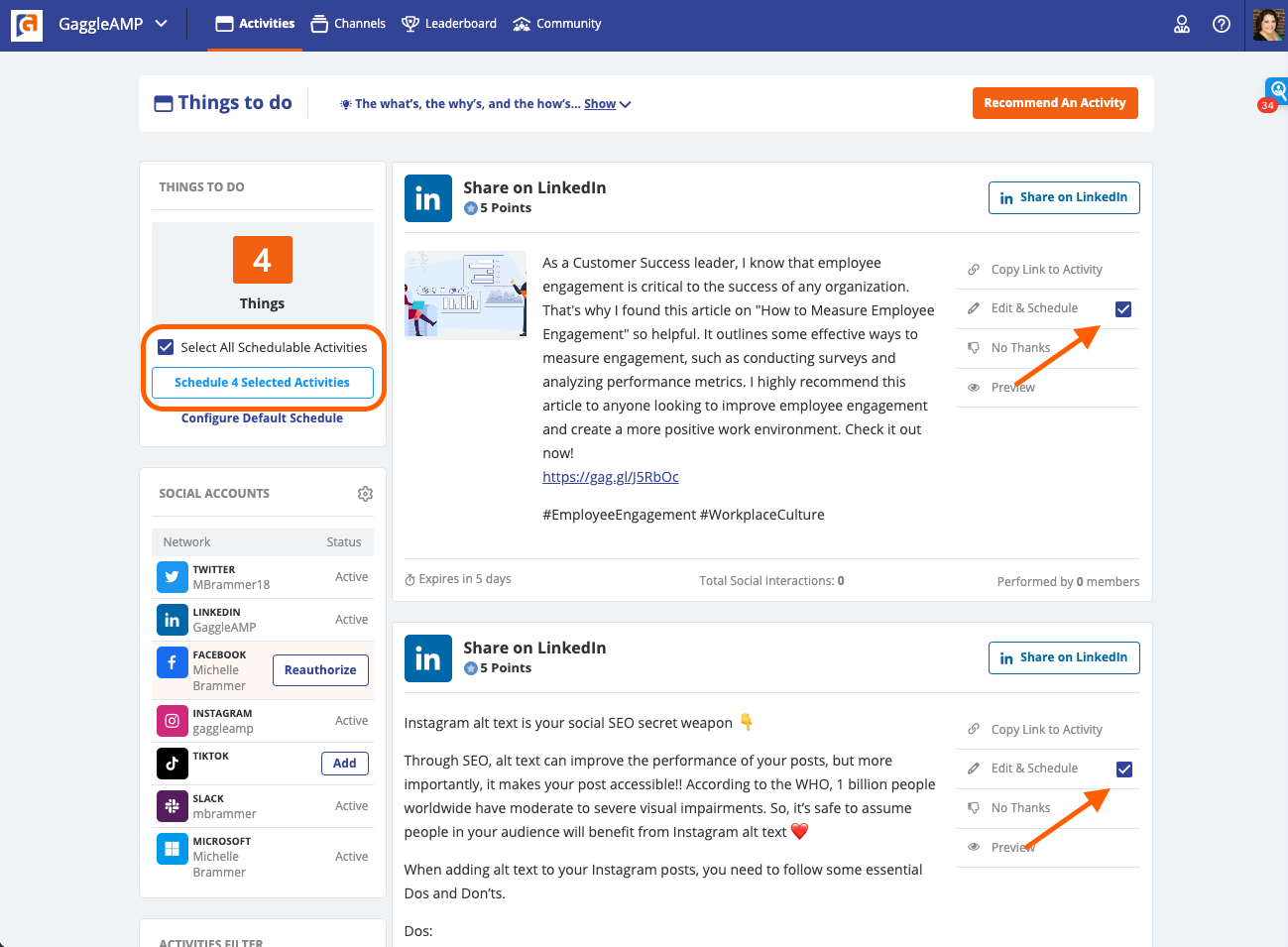Open the Activities tab
Screen dimensions: 1288x947
coord(255,24)
